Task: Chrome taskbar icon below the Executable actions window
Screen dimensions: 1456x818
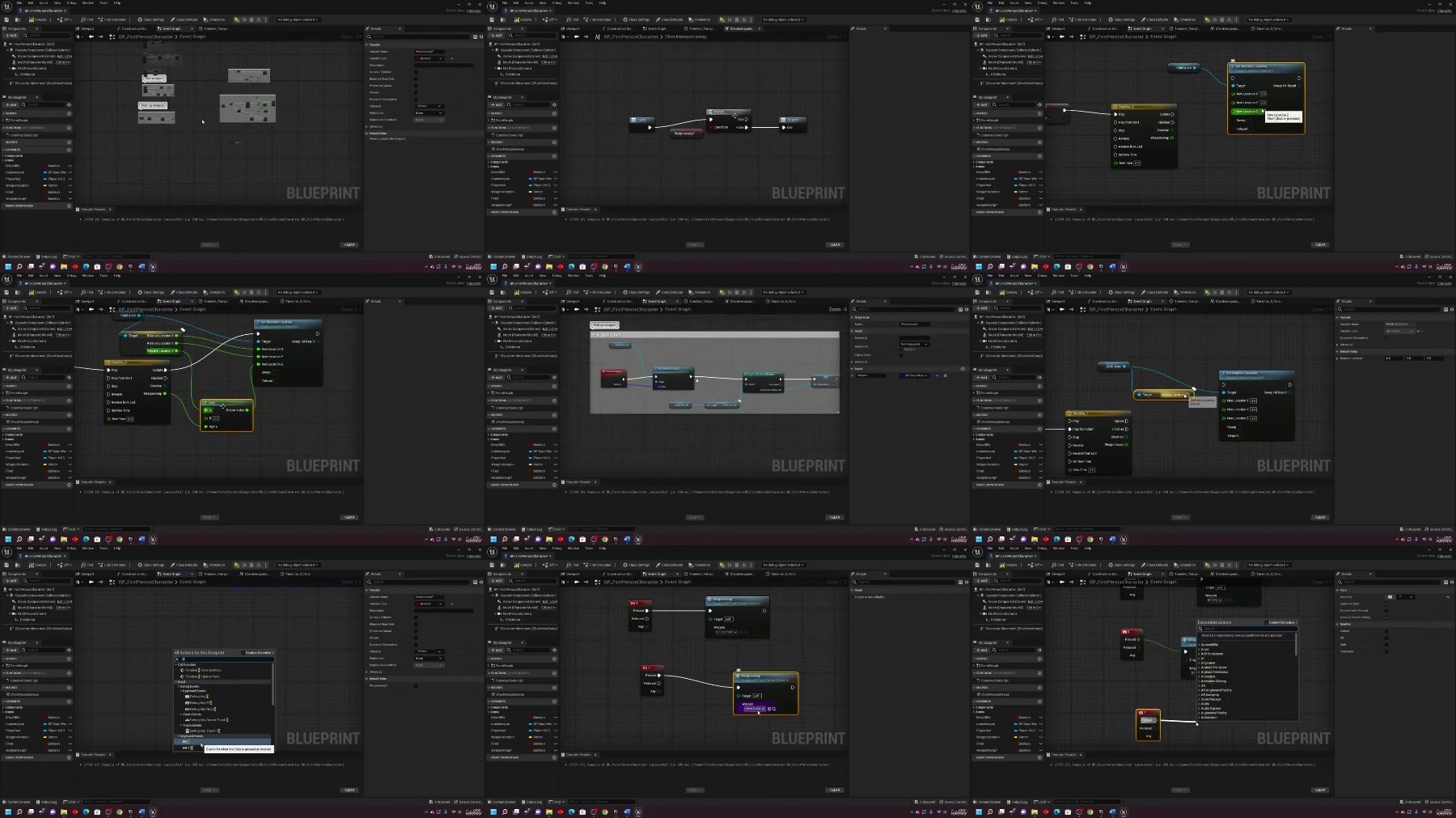Action: (1090, 812)
